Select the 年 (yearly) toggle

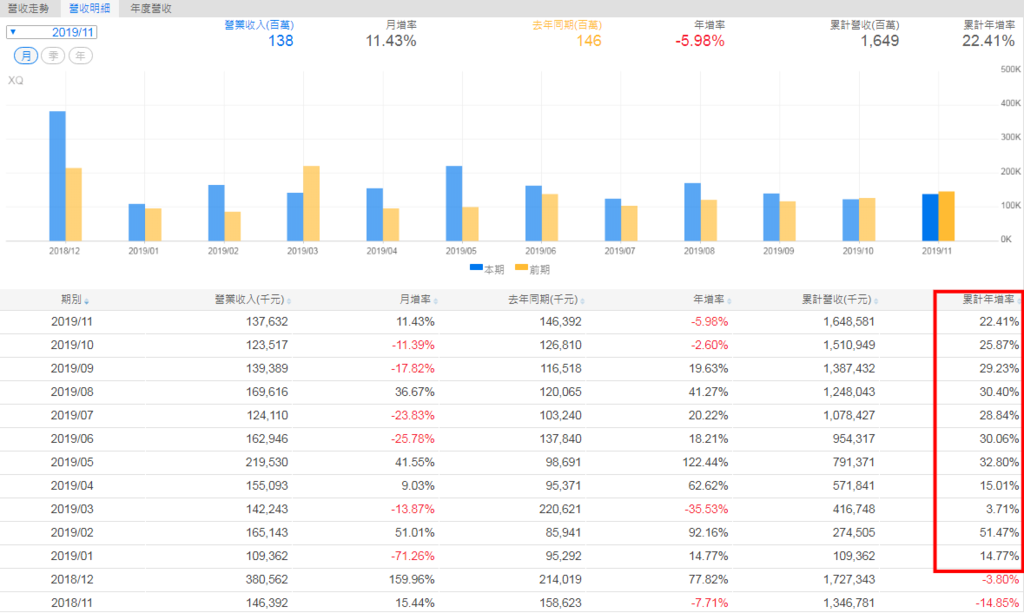click(80, 55)
